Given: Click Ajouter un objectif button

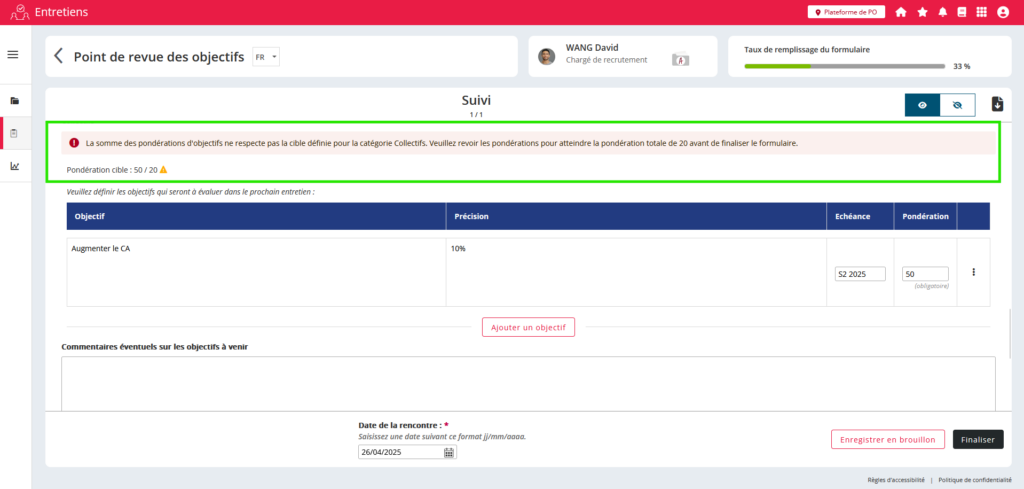Looking at the screenshot, I should (x=528, y=327).
